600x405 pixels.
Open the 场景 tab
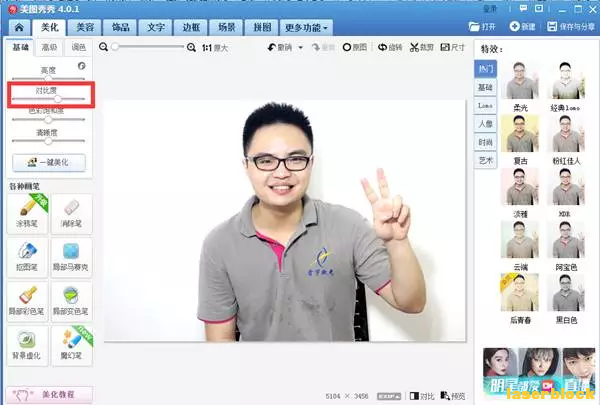(226, 28)
